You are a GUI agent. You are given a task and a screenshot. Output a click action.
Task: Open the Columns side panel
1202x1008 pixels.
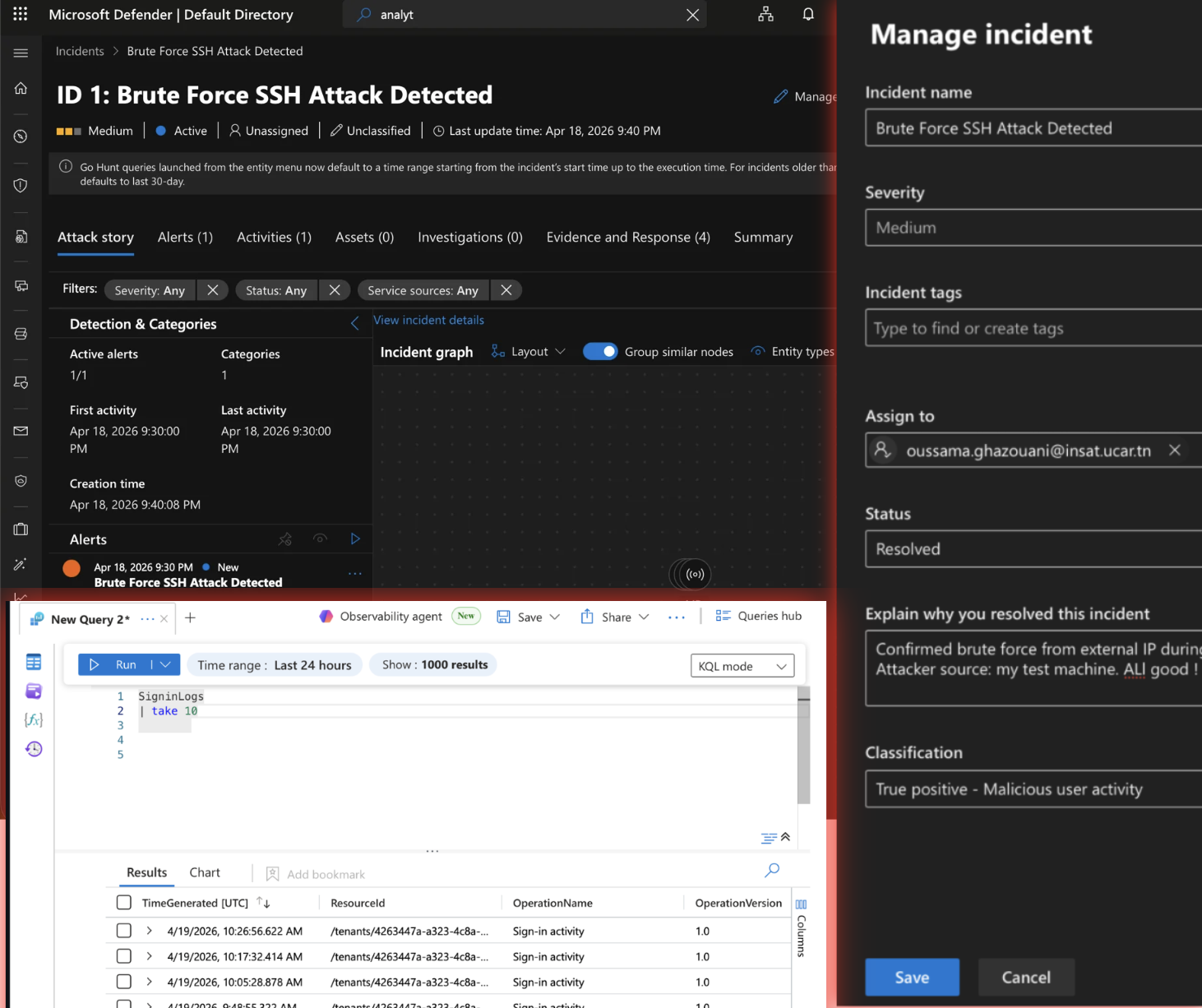tap(802, 929)
